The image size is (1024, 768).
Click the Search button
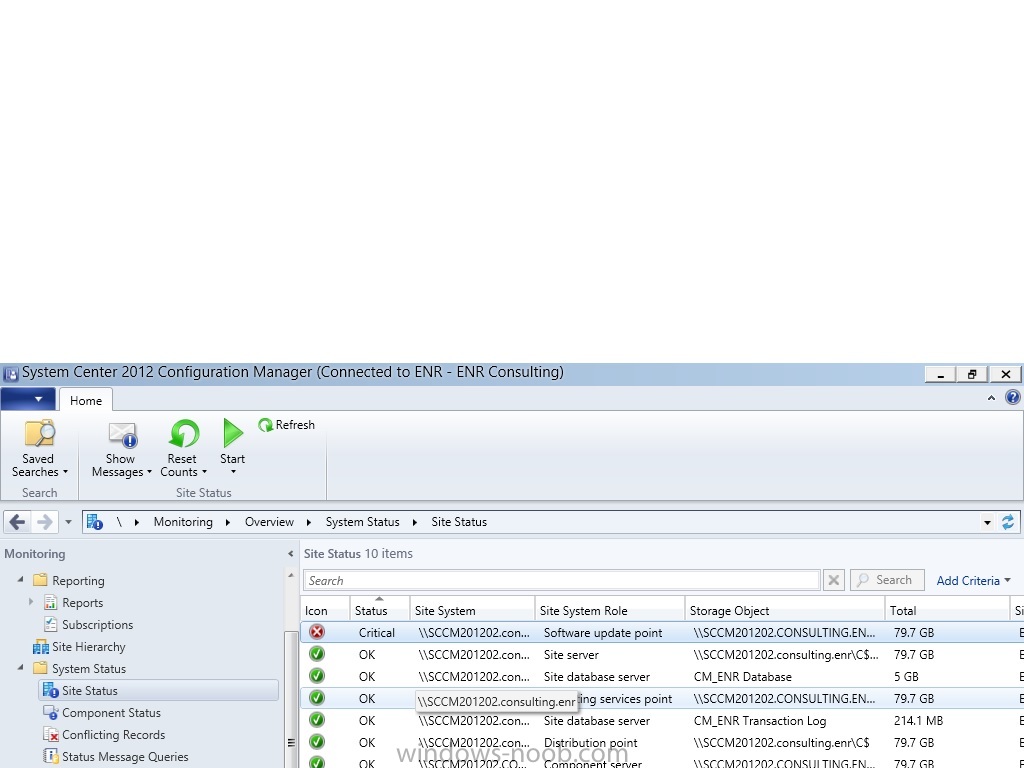tap(887, 580)
